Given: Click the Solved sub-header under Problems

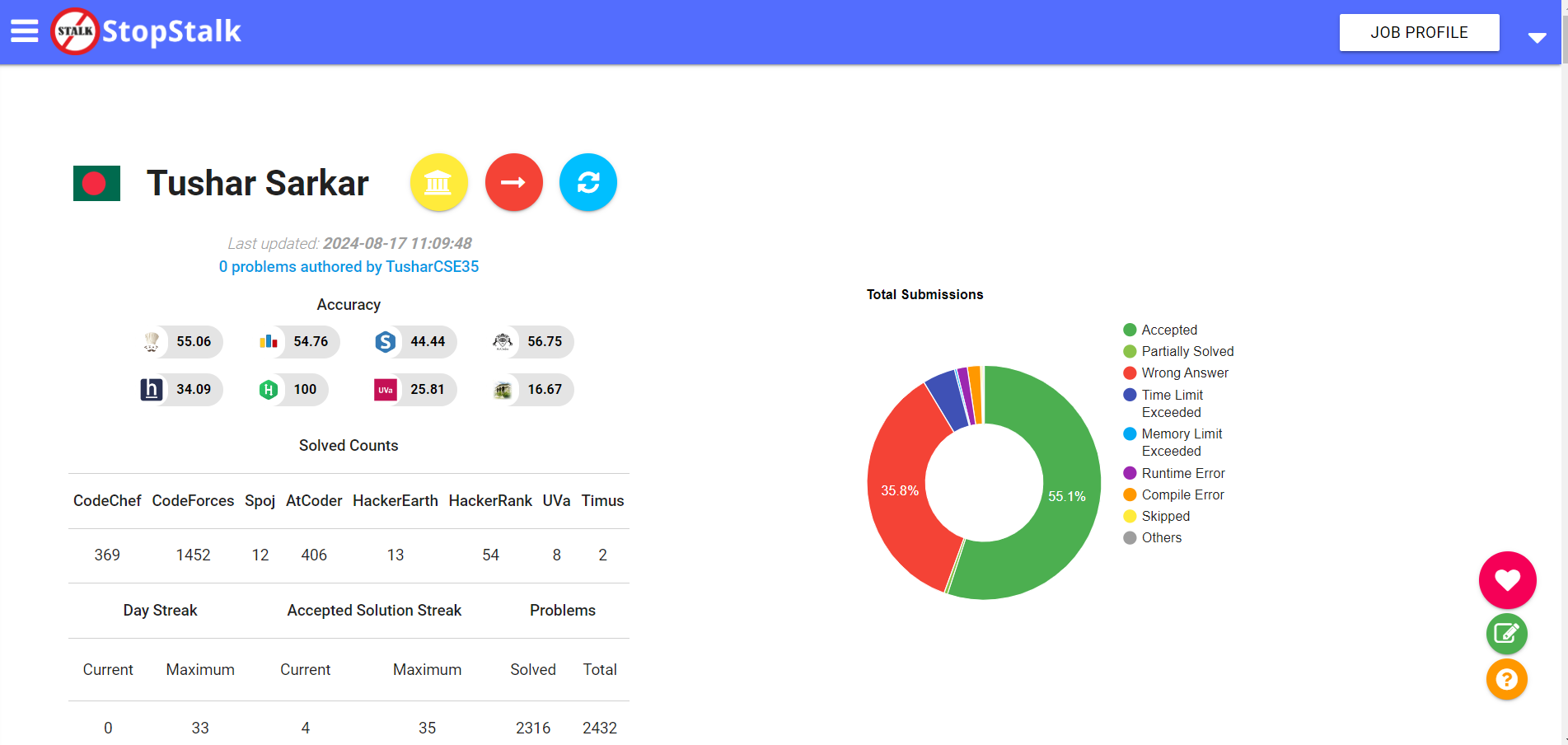Looking at the screenshot, I should point(533,670).
